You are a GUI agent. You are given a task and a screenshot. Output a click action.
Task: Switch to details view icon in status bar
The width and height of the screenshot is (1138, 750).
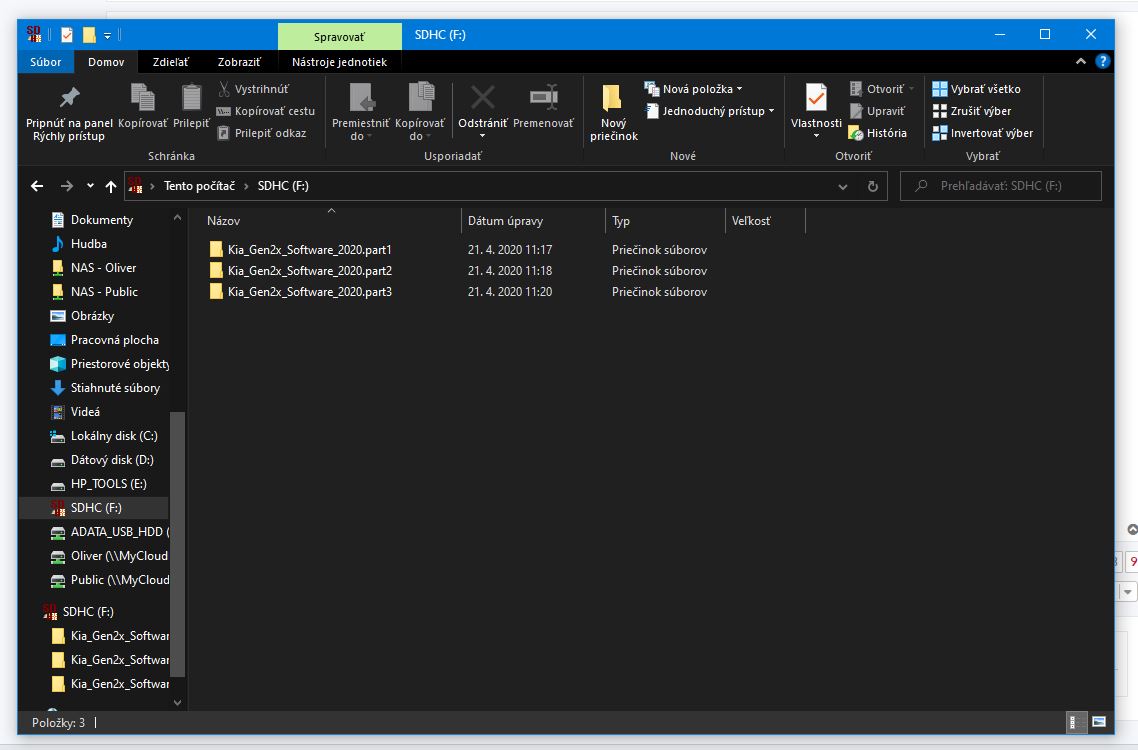coord(1075,722)
